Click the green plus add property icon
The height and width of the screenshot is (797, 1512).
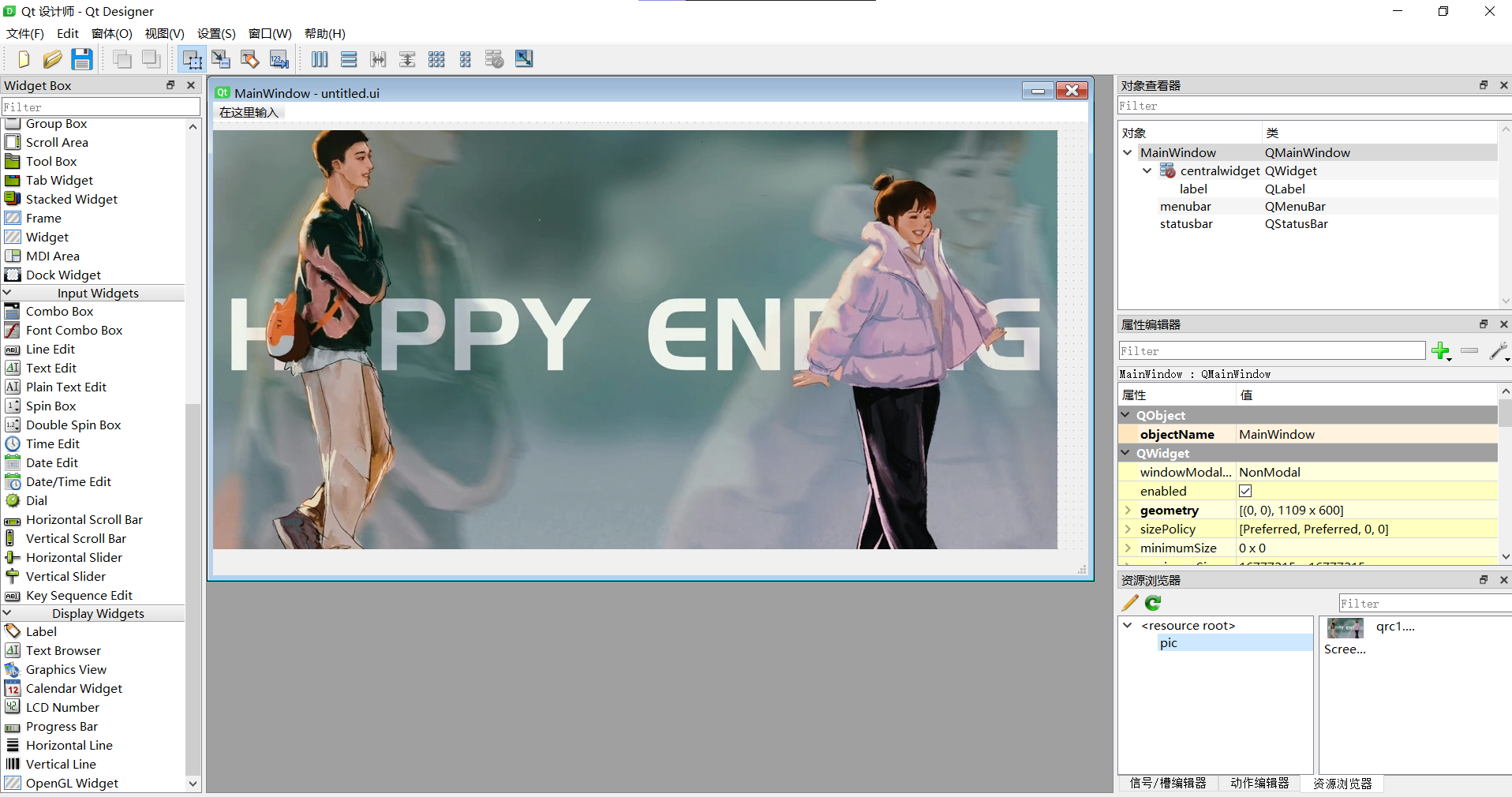click(1441, 351)
